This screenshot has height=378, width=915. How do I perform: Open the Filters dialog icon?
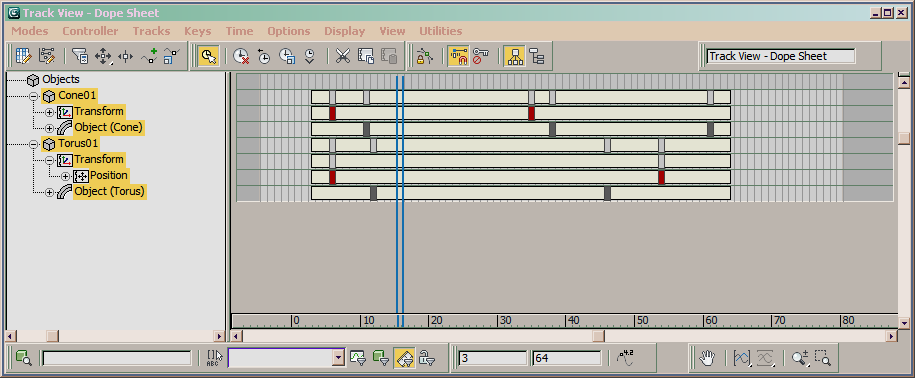coord(80,57)
